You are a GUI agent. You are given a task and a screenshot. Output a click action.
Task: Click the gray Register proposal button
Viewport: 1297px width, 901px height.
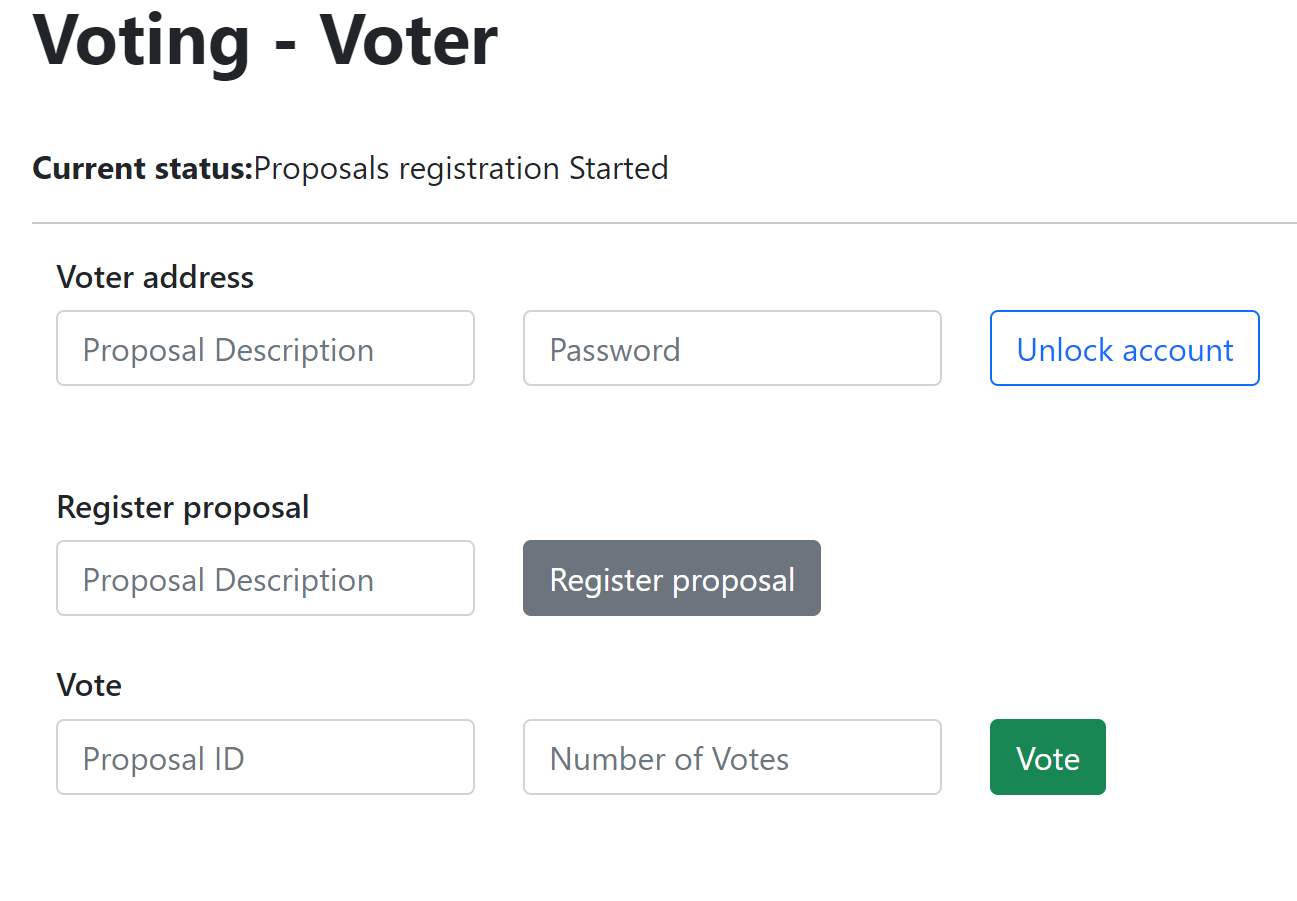pos(672,578)
